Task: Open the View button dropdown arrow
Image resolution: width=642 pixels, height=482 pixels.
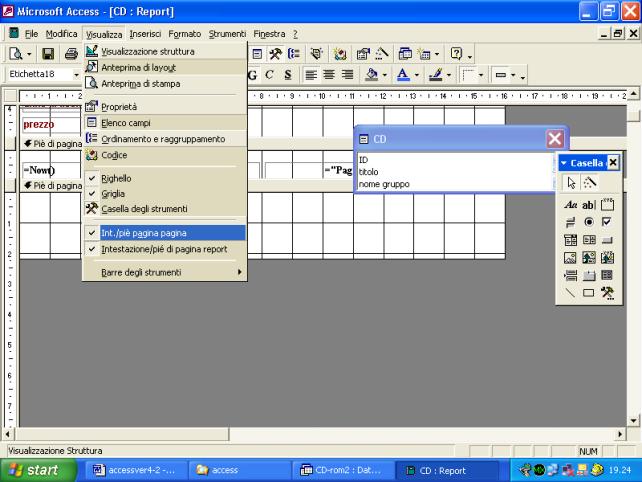Action: (x=29, y=54)
